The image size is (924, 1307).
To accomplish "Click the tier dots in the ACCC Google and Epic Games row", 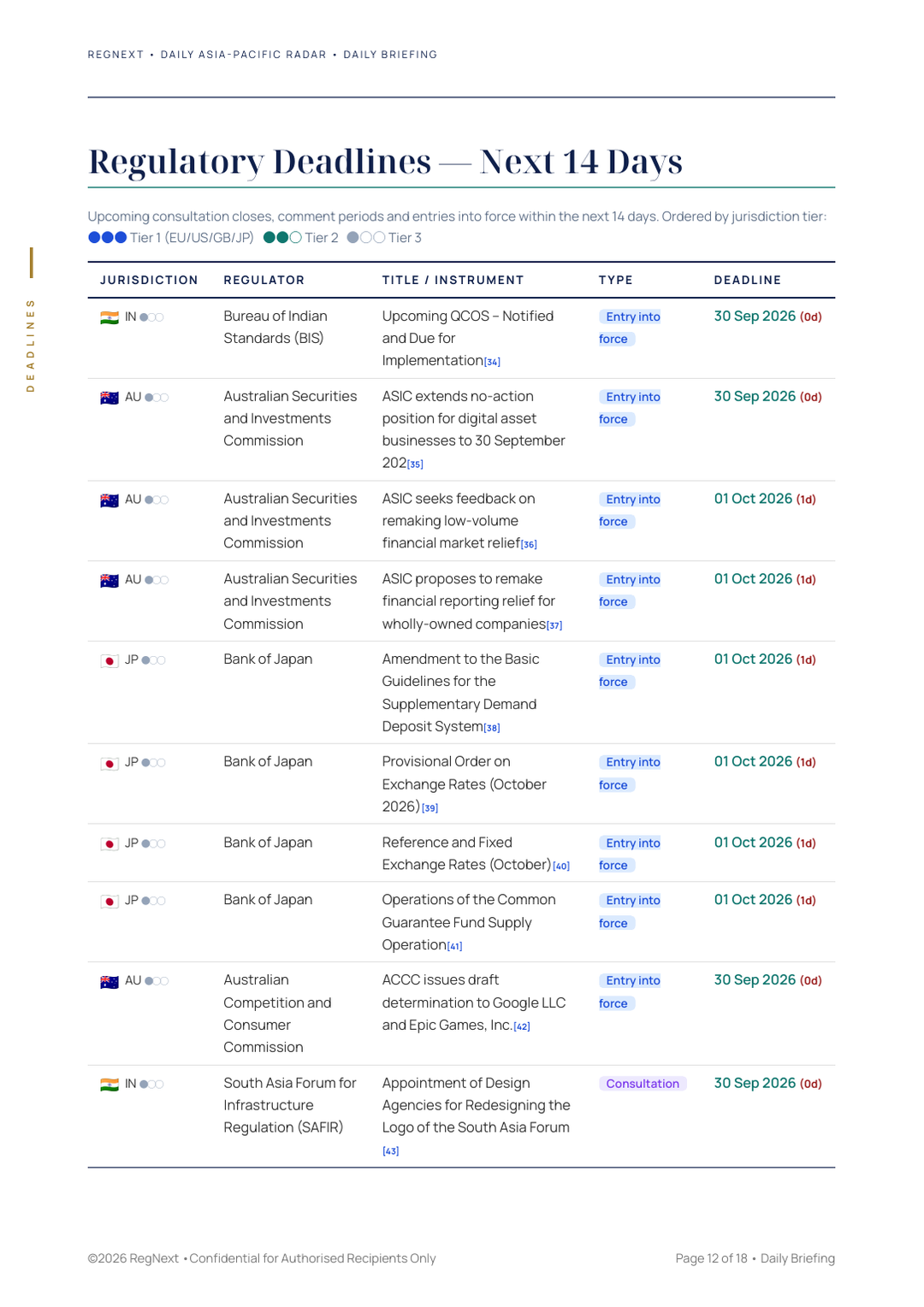I will pos(157,982).
